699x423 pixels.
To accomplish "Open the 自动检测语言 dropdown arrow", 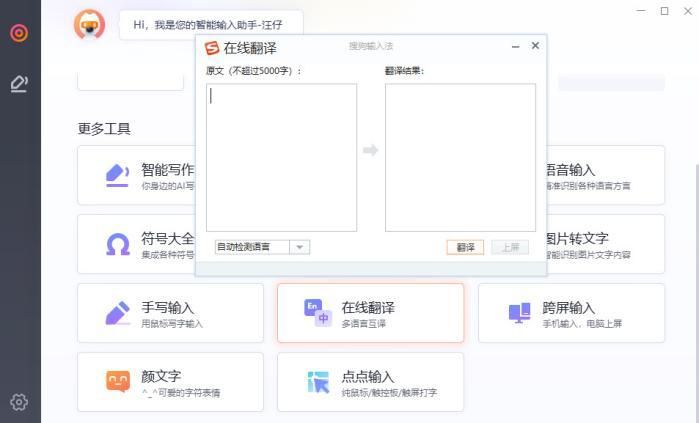I will (x=300, y=247).
